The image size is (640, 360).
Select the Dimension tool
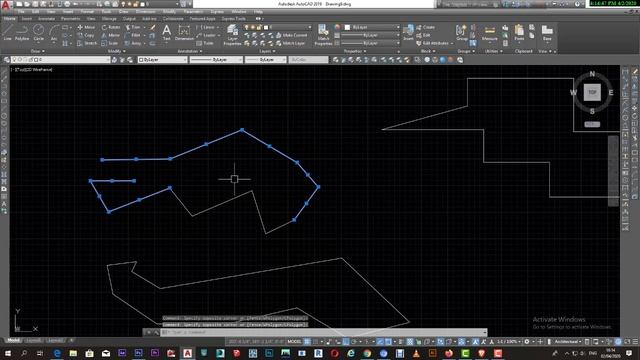click(184, 32)
